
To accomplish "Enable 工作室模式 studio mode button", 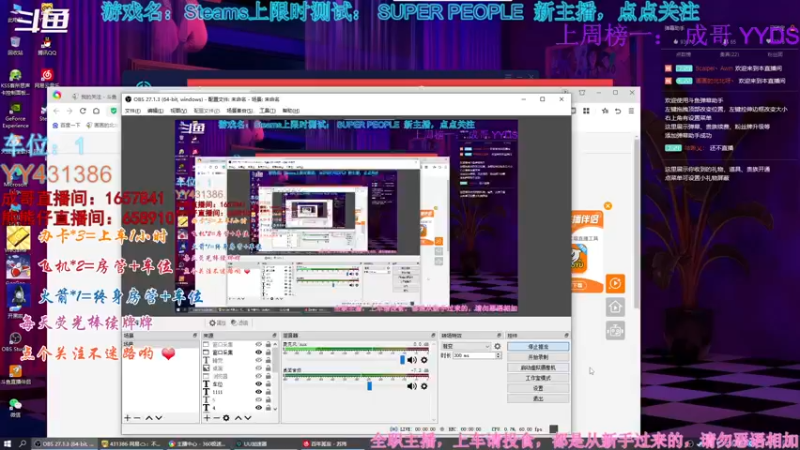I will [538, 378].
